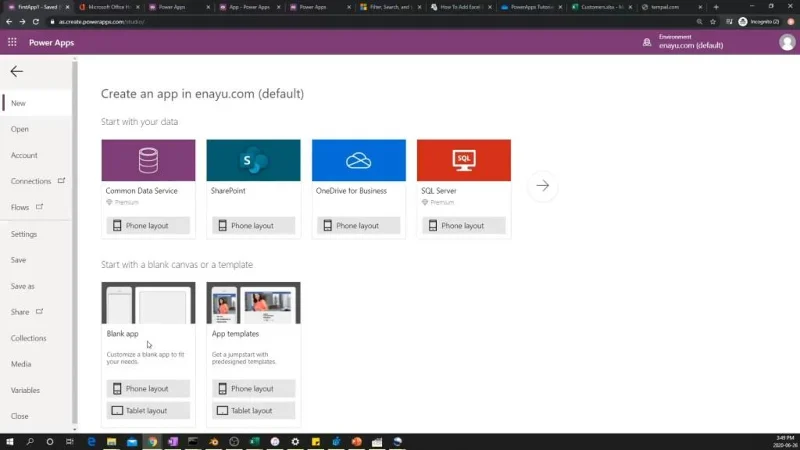This screenshot has width=800, height=450.
Task: Select the OneDrive for Business cloud tile
Action: point(359,160)
